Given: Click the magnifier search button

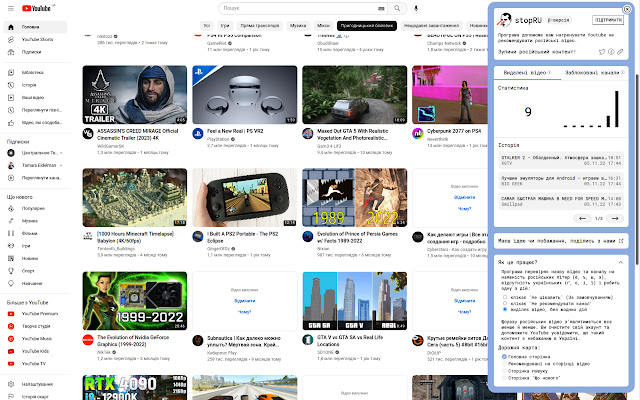Looking at the screenshot, I should pos(397,8).
